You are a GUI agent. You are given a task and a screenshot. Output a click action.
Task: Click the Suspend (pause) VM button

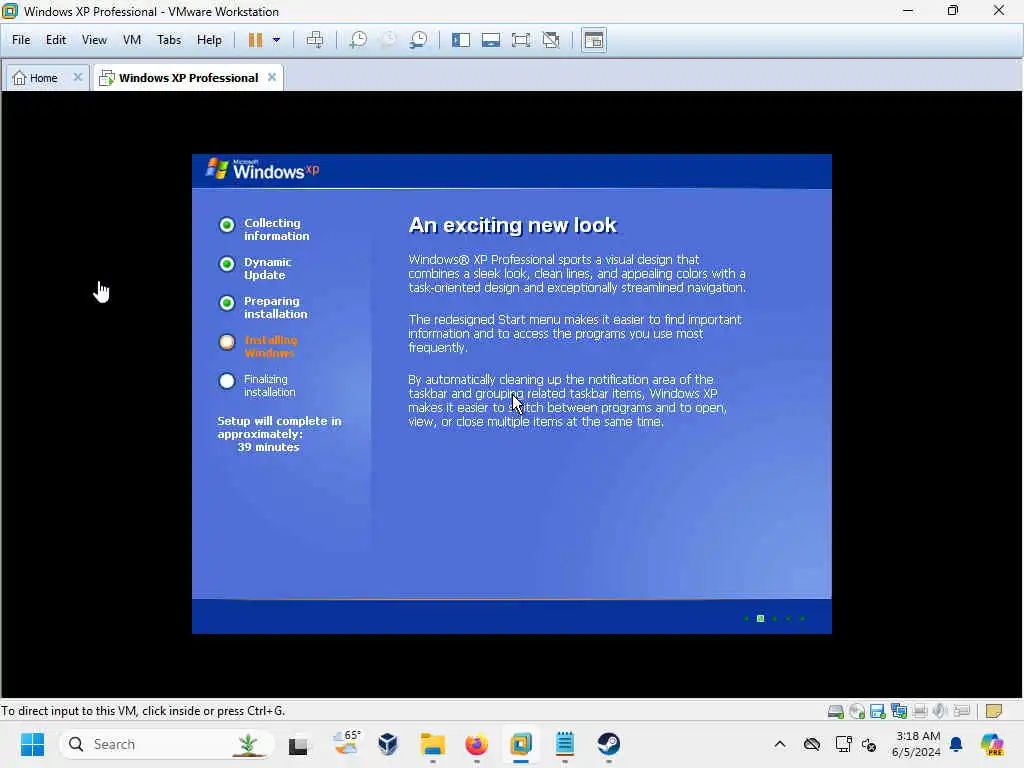click(x=255, y=40)
